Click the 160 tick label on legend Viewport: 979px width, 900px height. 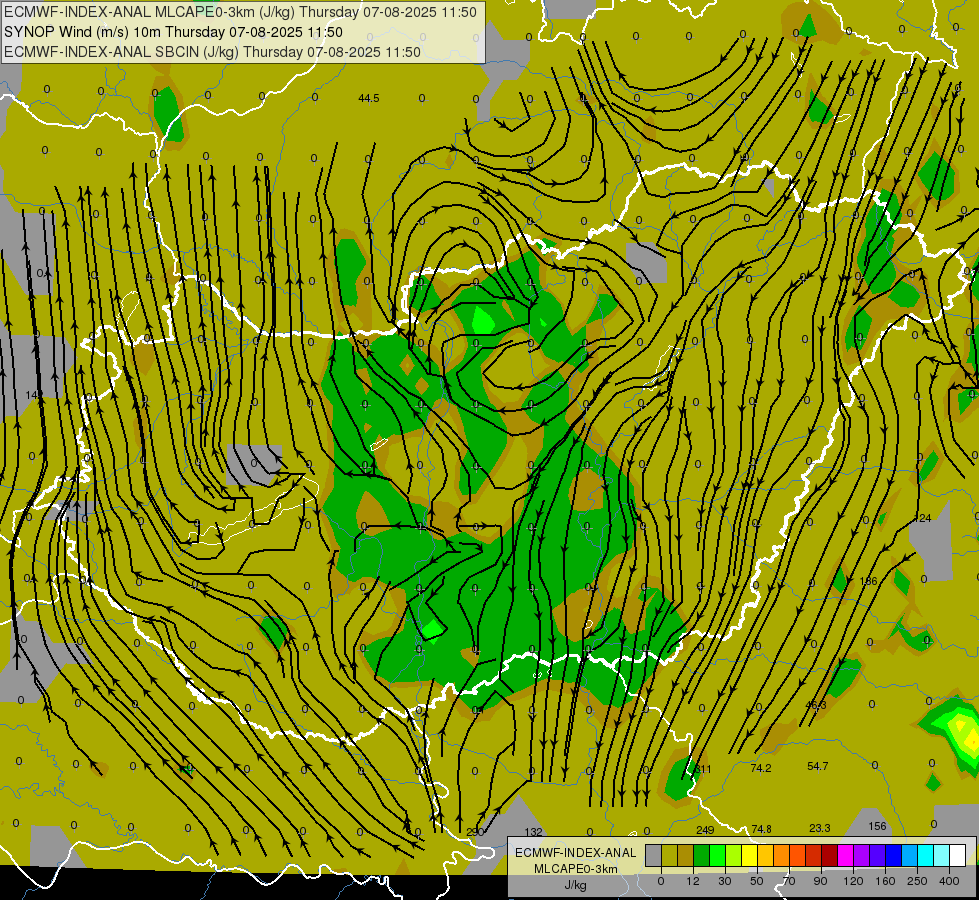(885, 881)
